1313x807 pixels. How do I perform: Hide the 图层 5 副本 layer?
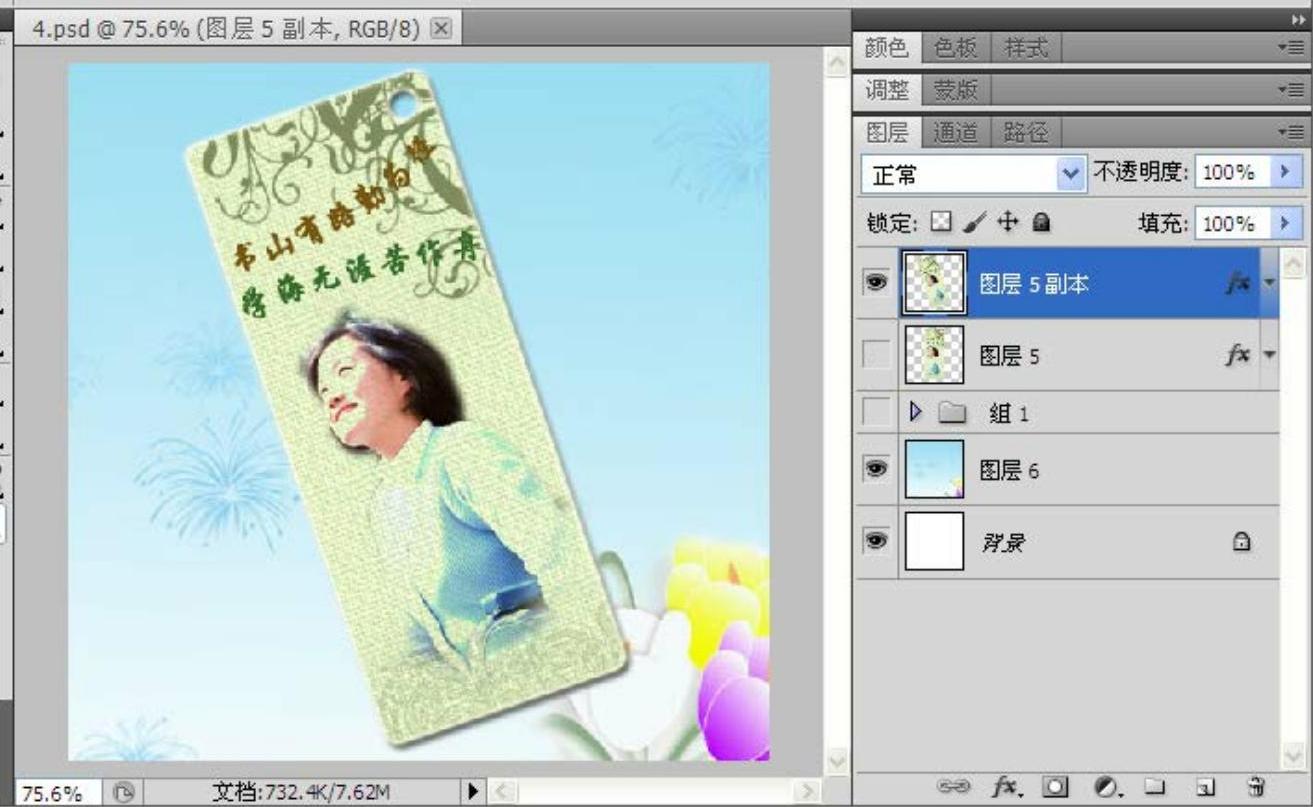(x=876, y=284)
